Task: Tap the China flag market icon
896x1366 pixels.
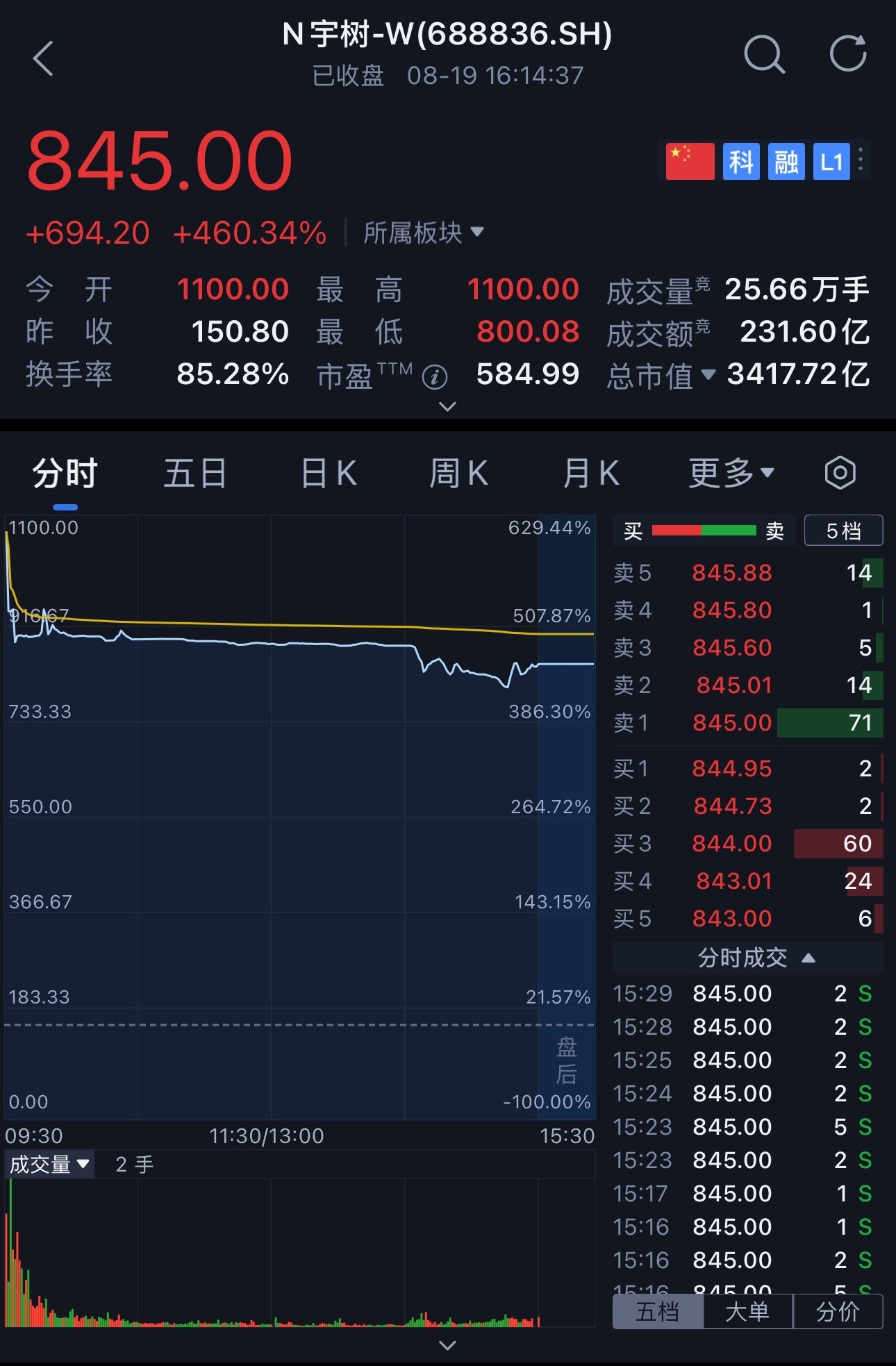Action: point(690,162)
